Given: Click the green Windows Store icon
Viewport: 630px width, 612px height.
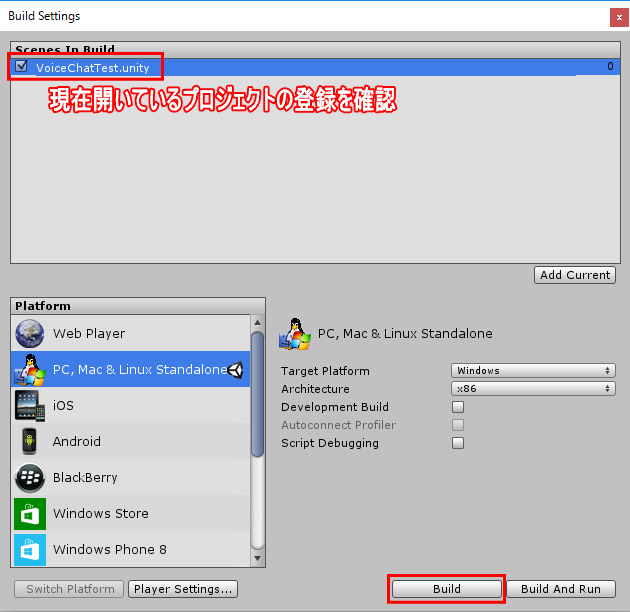Looking at the screenshot, I should pyautogui.click(x=30, y=514).
